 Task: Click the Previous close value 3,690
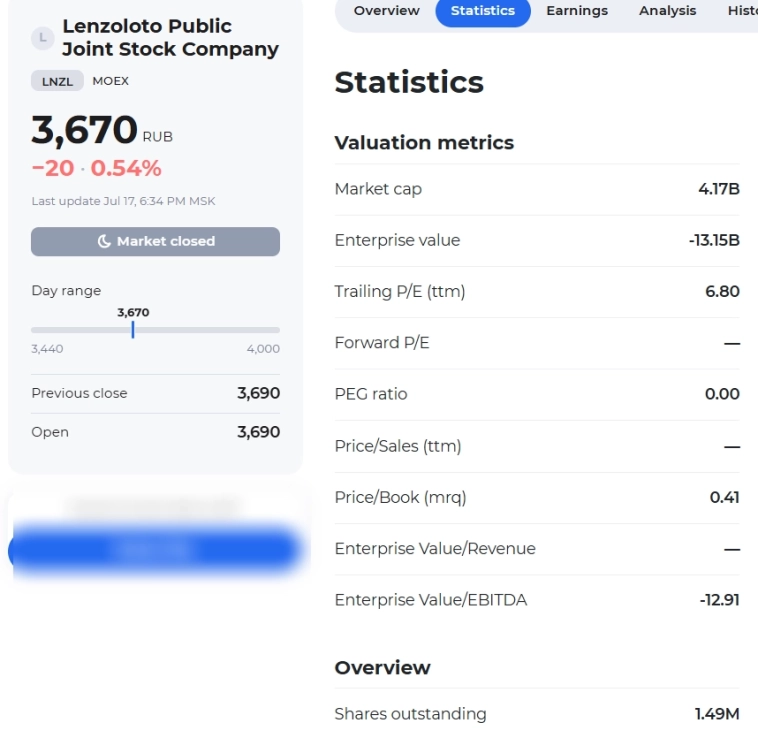click(x=258, y=393)
